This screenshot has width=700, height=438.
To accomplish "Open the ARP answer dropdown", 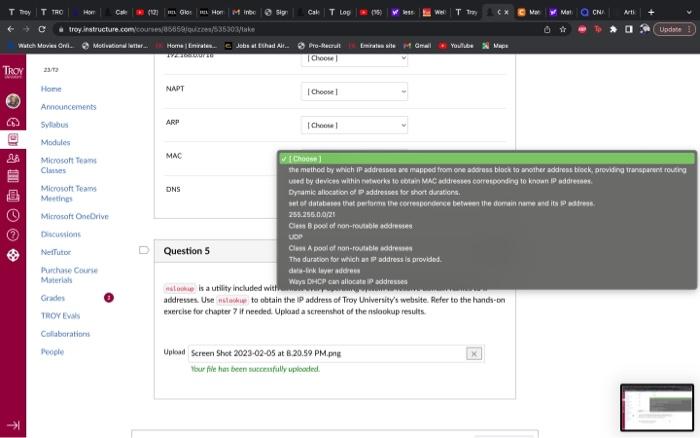I will click(354, 125).
